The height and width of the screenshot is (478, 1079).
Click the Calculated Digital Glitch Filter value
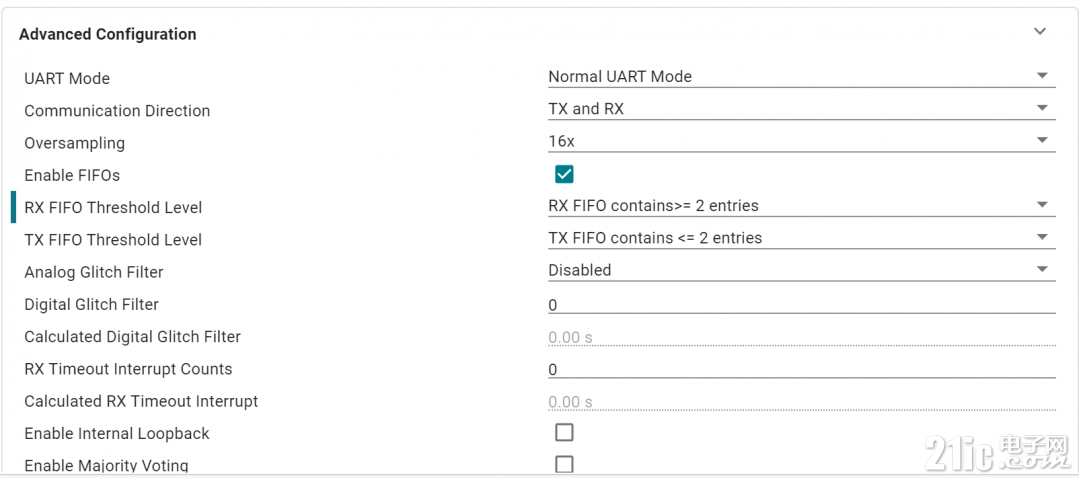coord(570,338)
